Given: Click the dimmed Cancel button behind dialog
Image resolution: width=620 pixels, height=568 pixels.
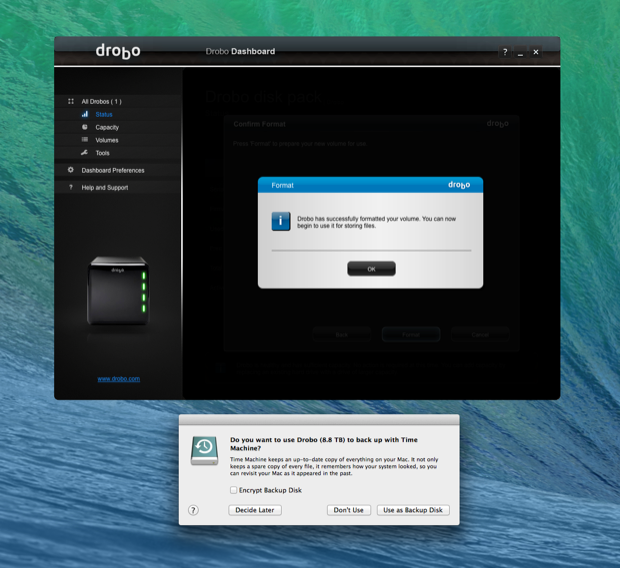Looking at the screenshot, I should [x=480, y=335].
